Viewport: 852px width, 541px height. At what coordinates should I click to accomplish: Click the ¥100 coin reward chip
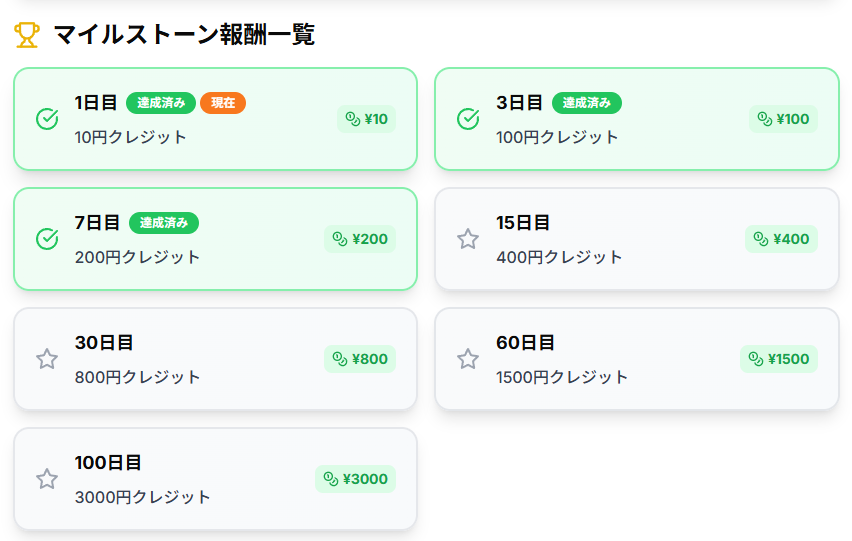[x=783, y=119]
